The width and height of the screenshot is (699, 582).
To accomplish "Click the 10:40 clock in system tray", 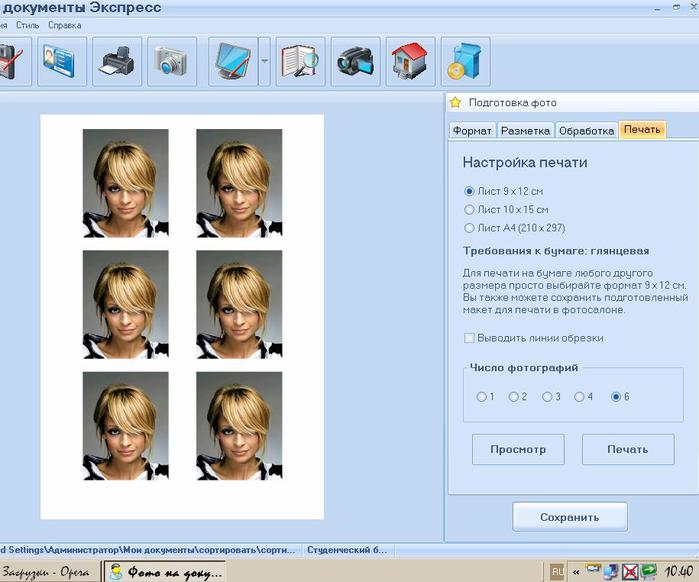I will 678,572.
